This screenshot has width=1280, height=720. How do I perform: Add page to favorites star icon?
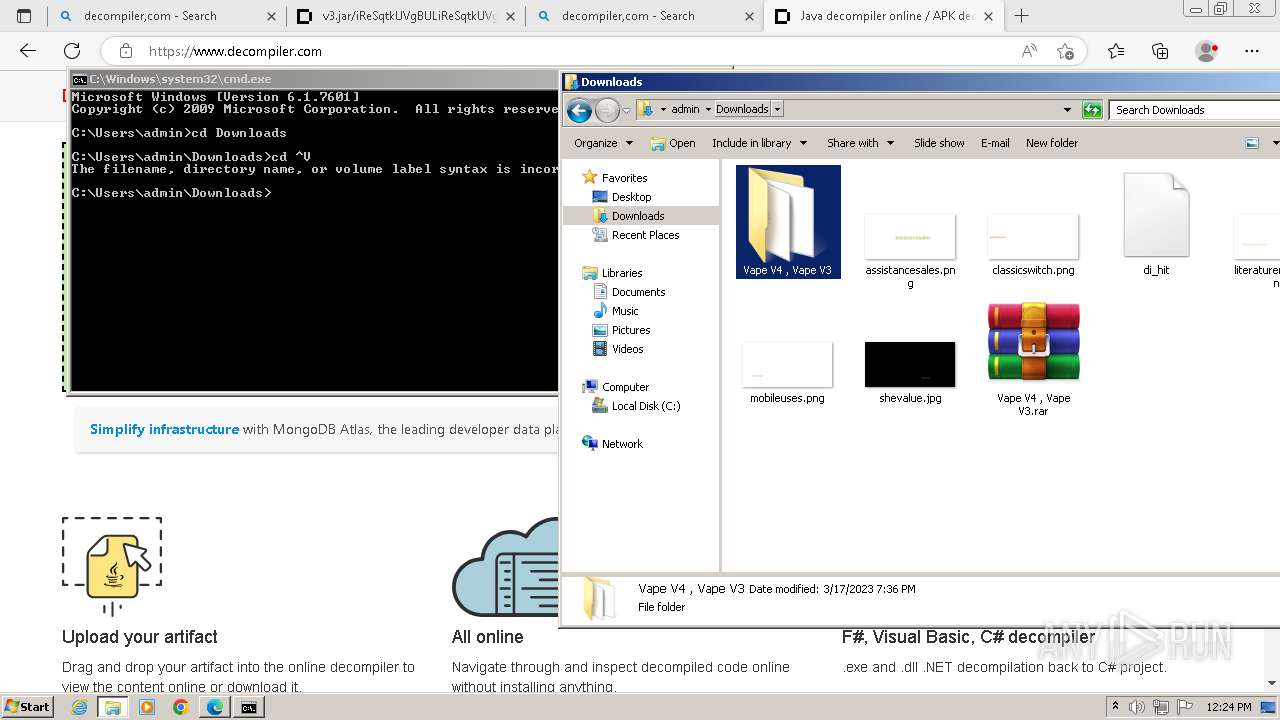(x=1065, y=51)
